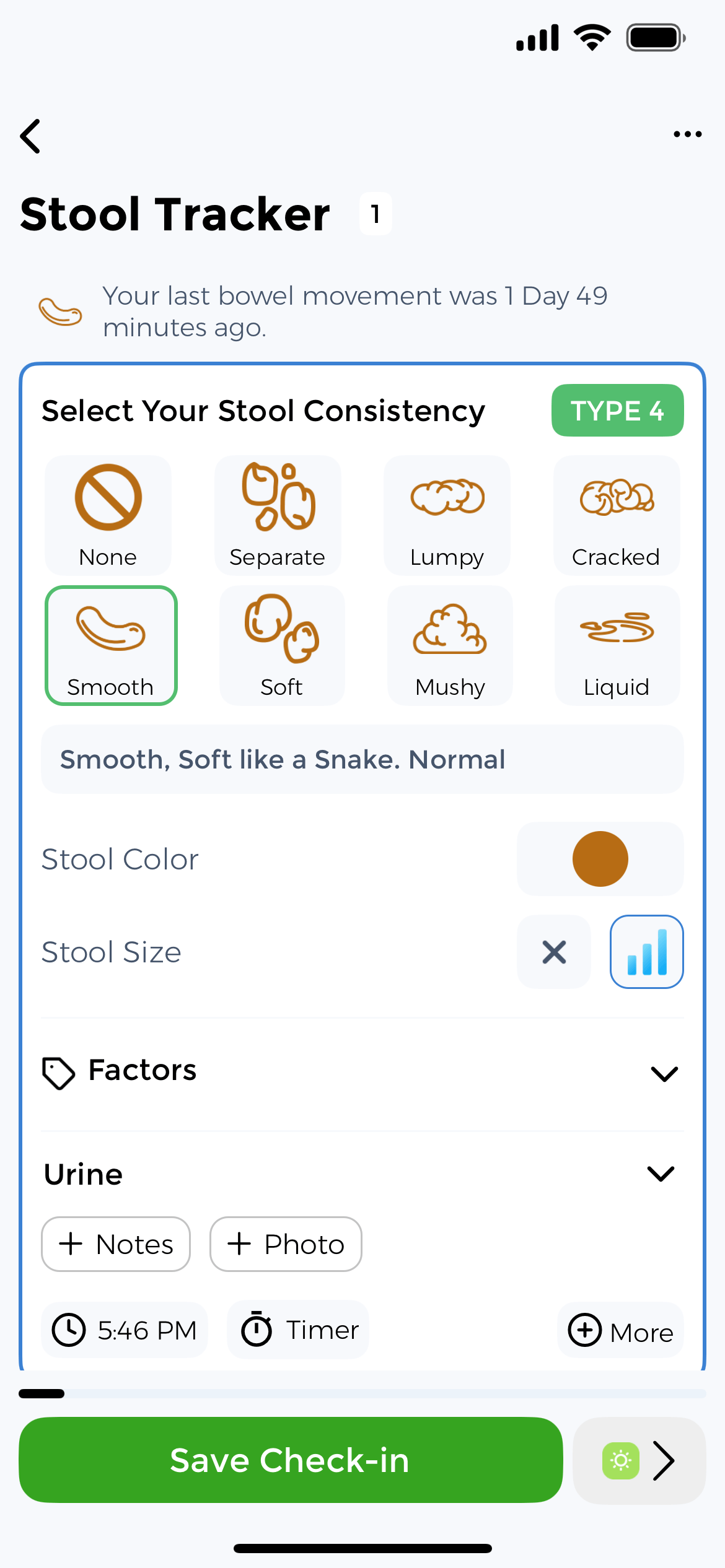Viewport: 725px width, 1568px height.
Task: Open the three-dot options menu
Action: 687,134
